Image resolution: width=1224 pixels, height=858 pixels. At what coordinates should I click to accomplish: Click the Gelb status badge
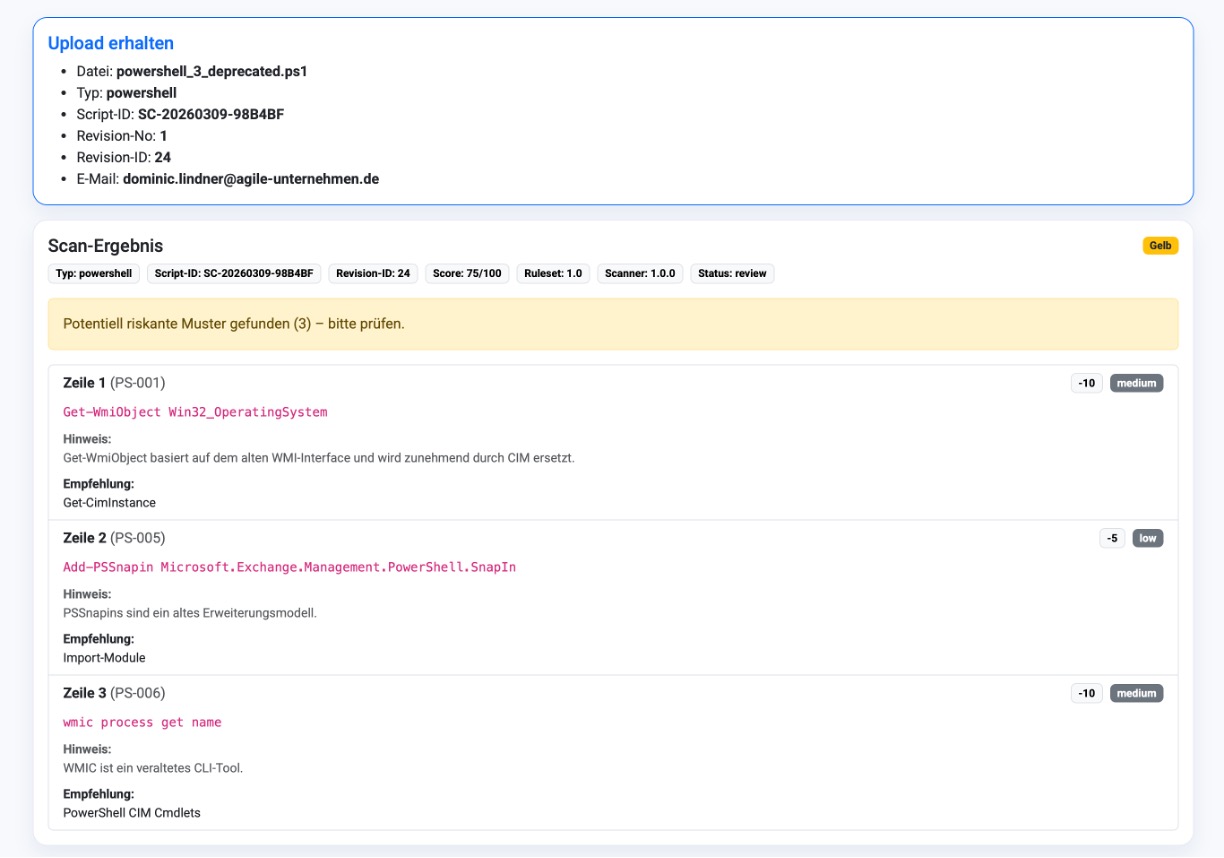1159,243
